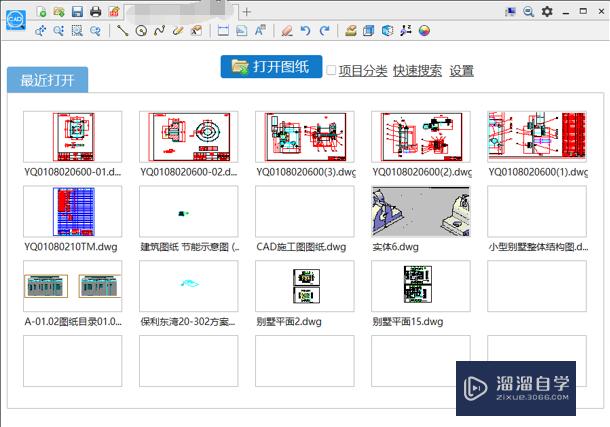610x427 pixels.
Task: Click file name 别墅平面15.dwg
Action: (x=407, y=322)
